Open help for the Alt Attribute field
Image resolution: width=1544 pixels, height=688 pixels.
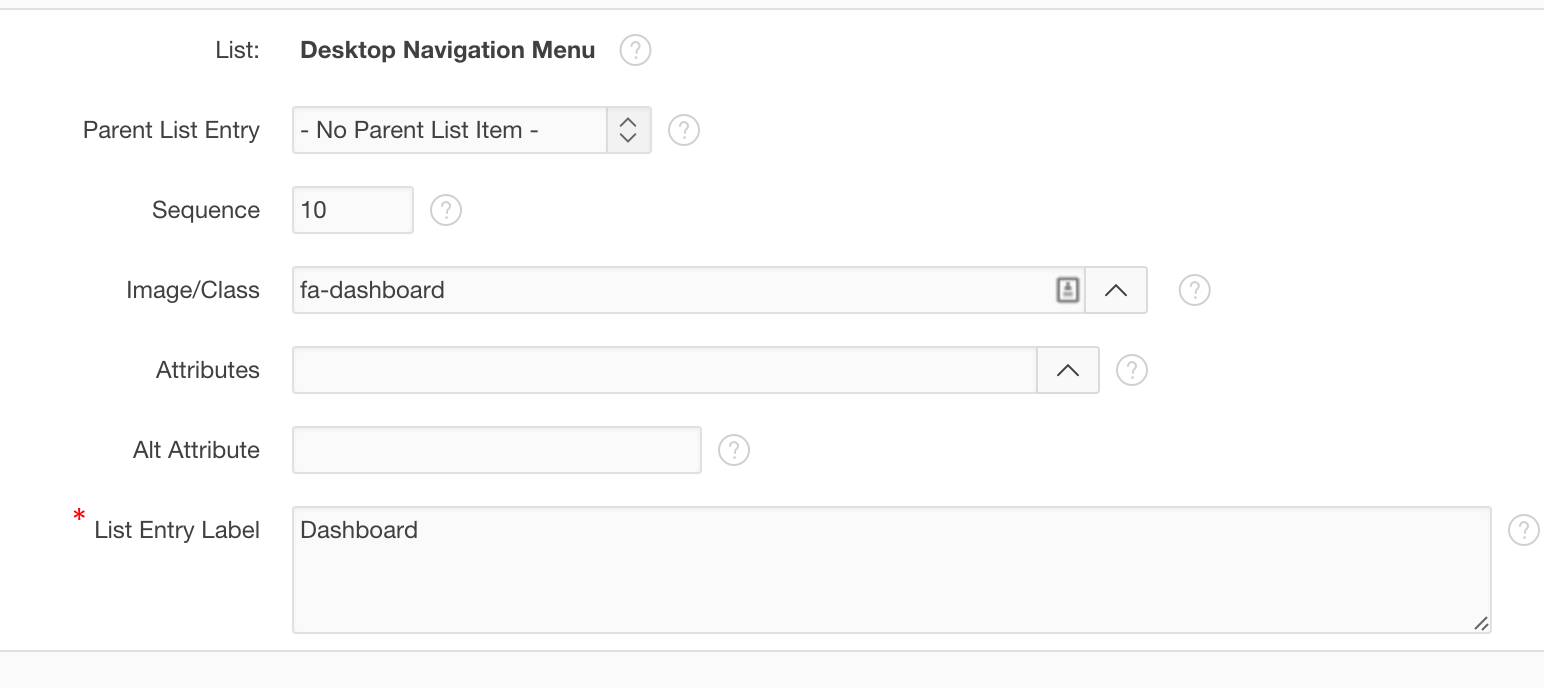(734, 450)
